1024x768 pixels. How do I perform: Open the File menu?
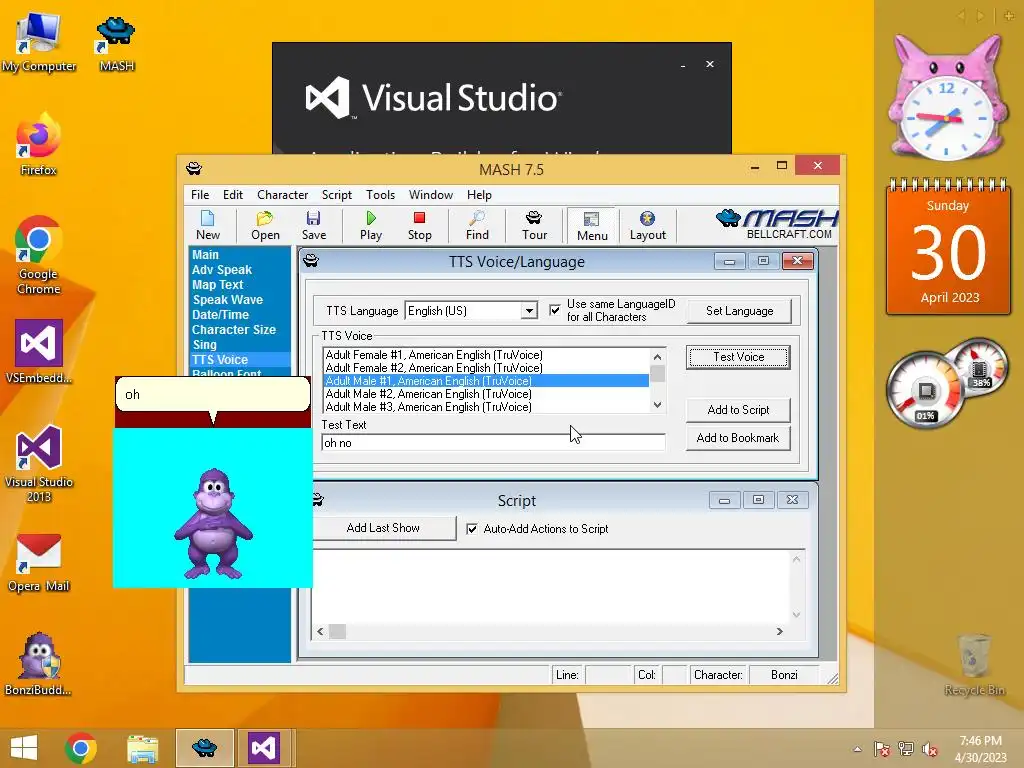pyautogui.click(x=200, y=195)
